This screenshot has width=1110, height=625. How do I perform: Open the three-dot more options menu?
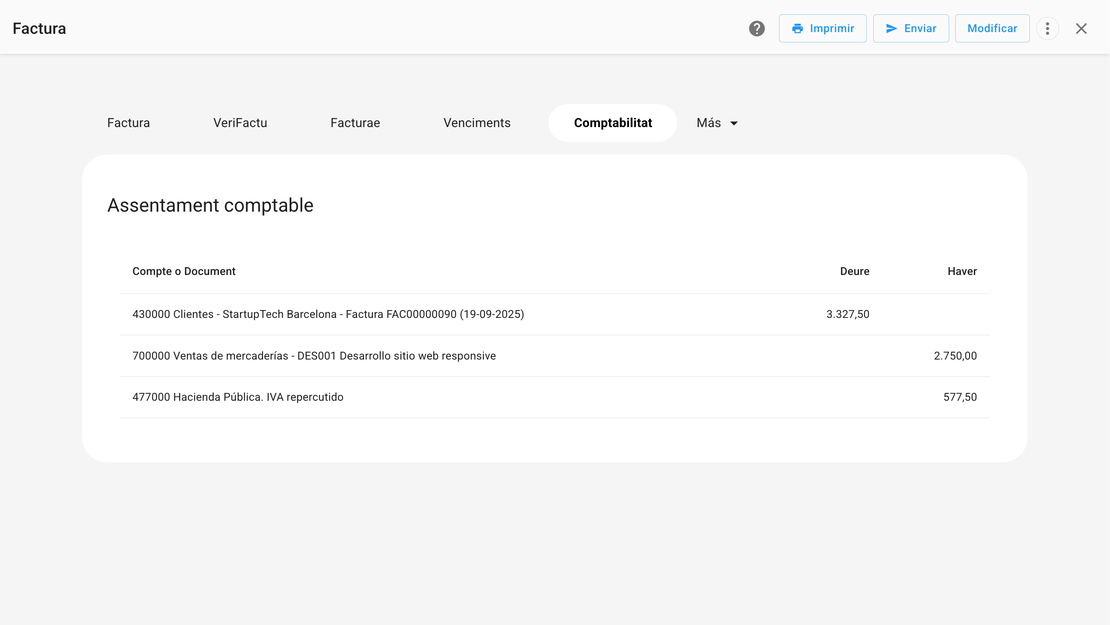1047,29
